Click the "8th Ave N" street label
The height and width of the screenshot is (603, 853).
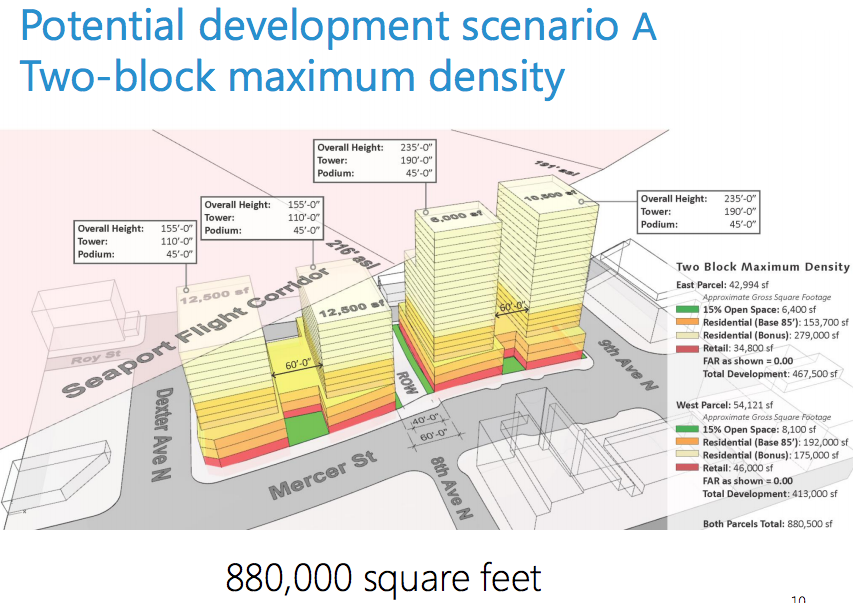[x=452, y=487]
